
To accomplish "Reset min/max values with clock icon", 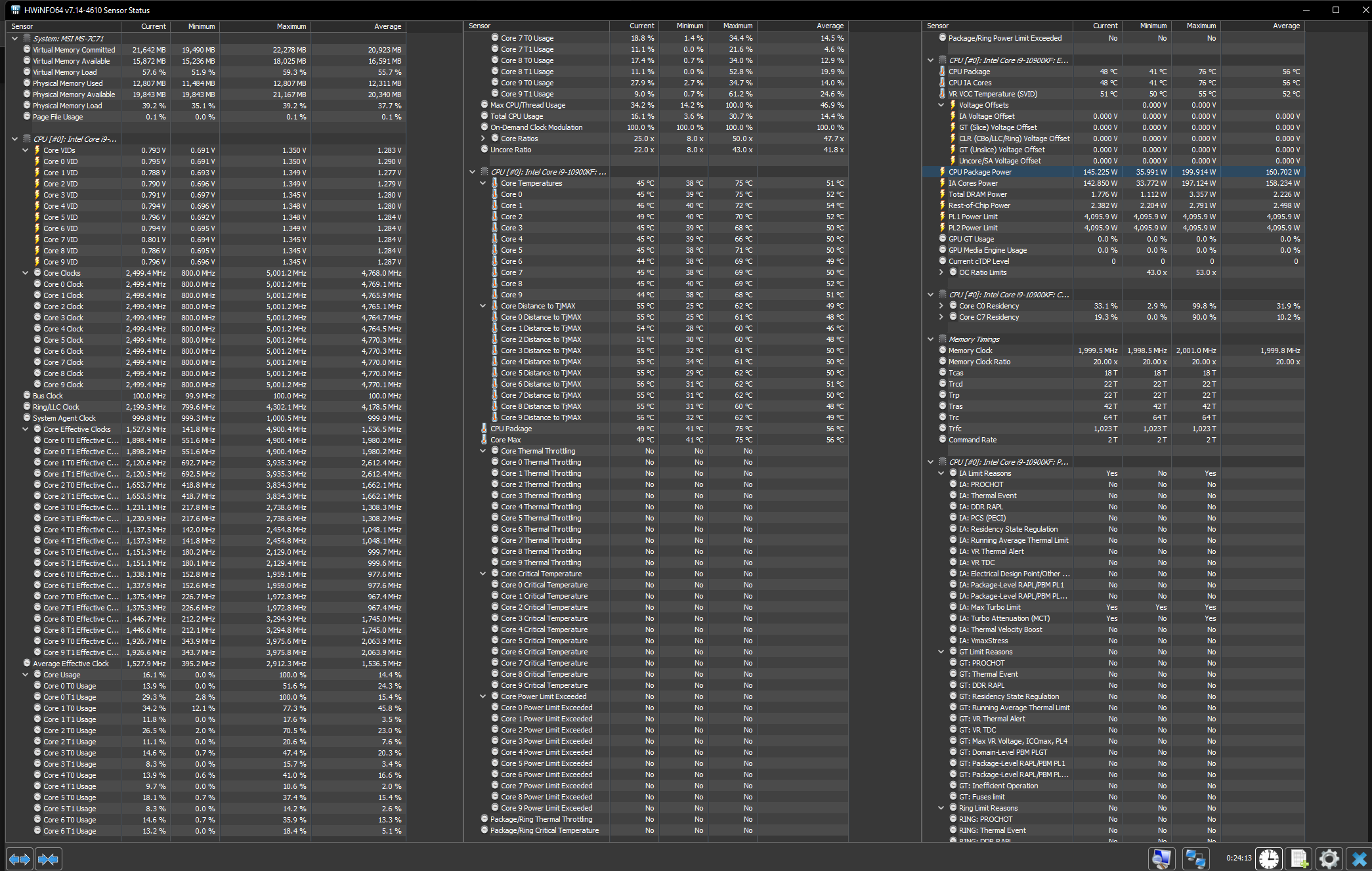I will click(x=1269, y=859).
